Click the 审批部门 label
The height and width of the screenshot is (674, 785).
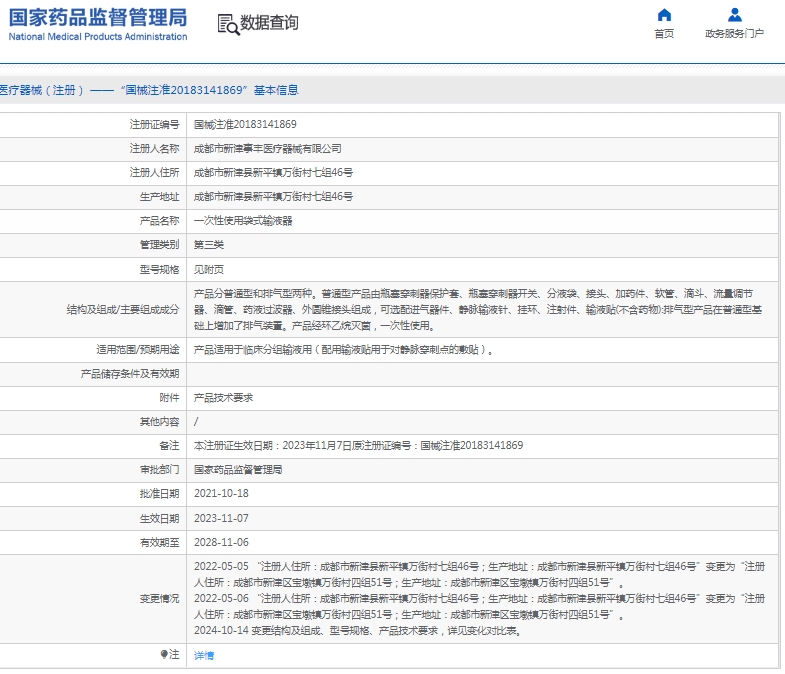[x=159, y=469]
